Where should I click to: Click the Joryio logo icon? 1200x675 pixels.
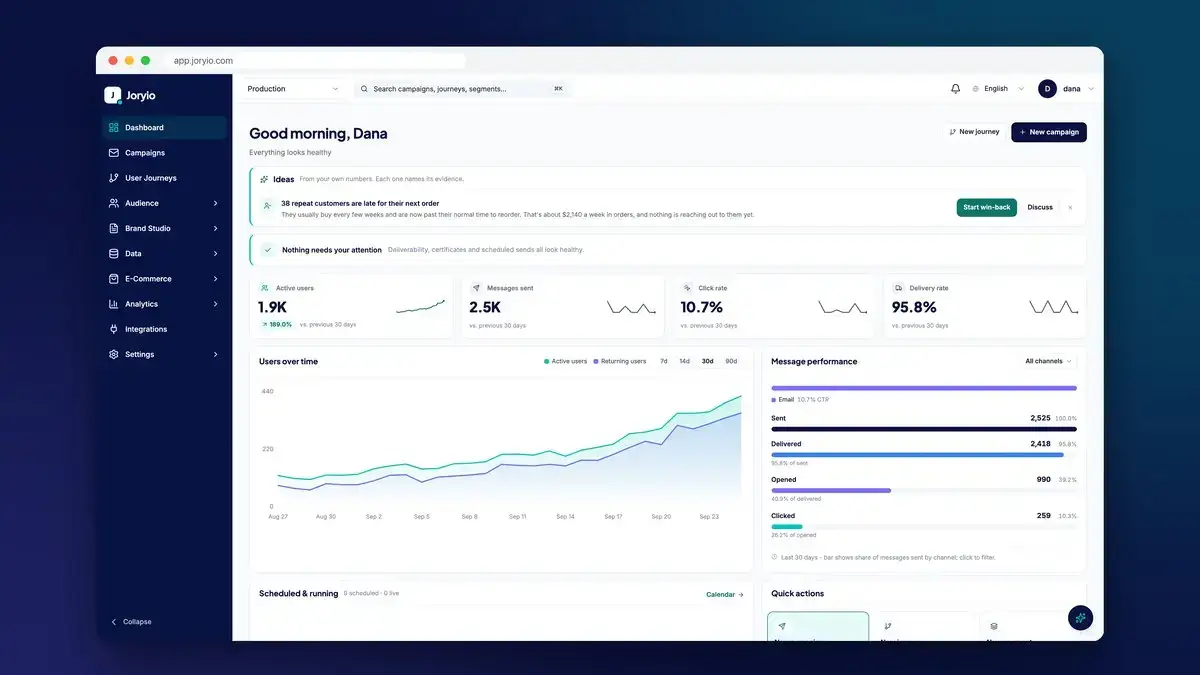(112, 95)
